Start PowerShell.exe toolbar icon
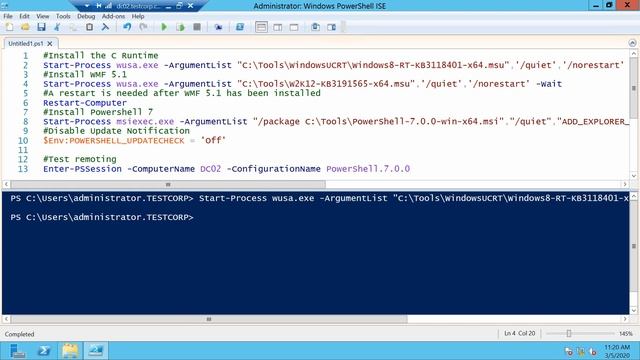The width and height of the screenshot is (640, 360). tap(240, 27)
